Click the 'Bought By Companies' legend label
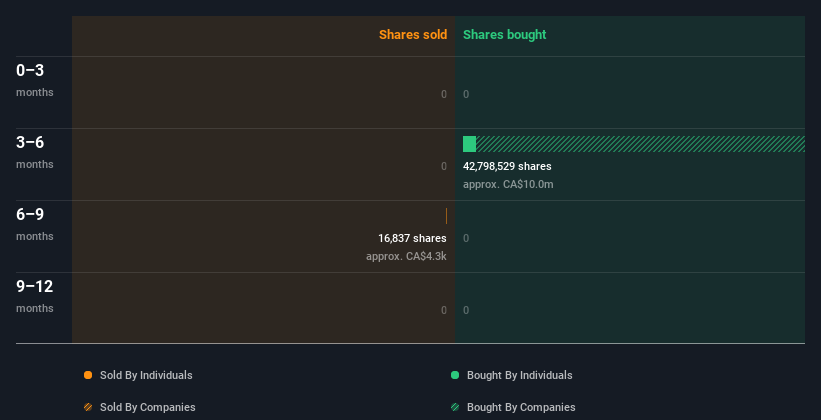This screenshot has width=821, height=420. tap(521, 407)
